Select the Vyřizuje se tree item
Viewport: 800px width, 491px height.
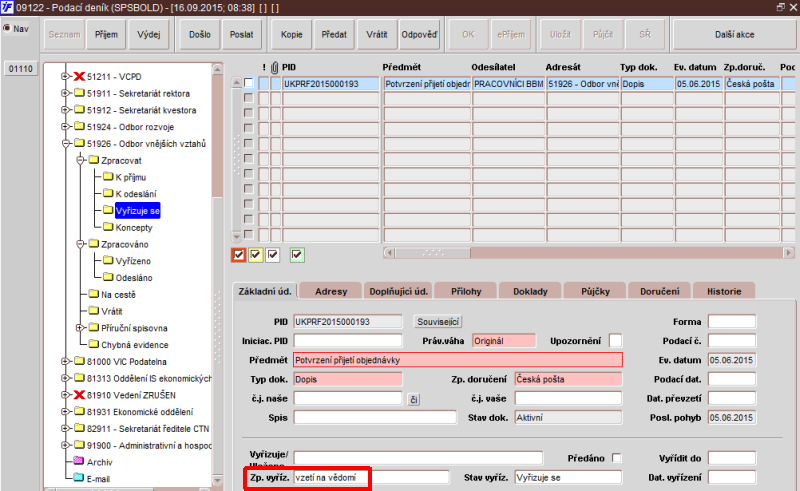[137, 210]
